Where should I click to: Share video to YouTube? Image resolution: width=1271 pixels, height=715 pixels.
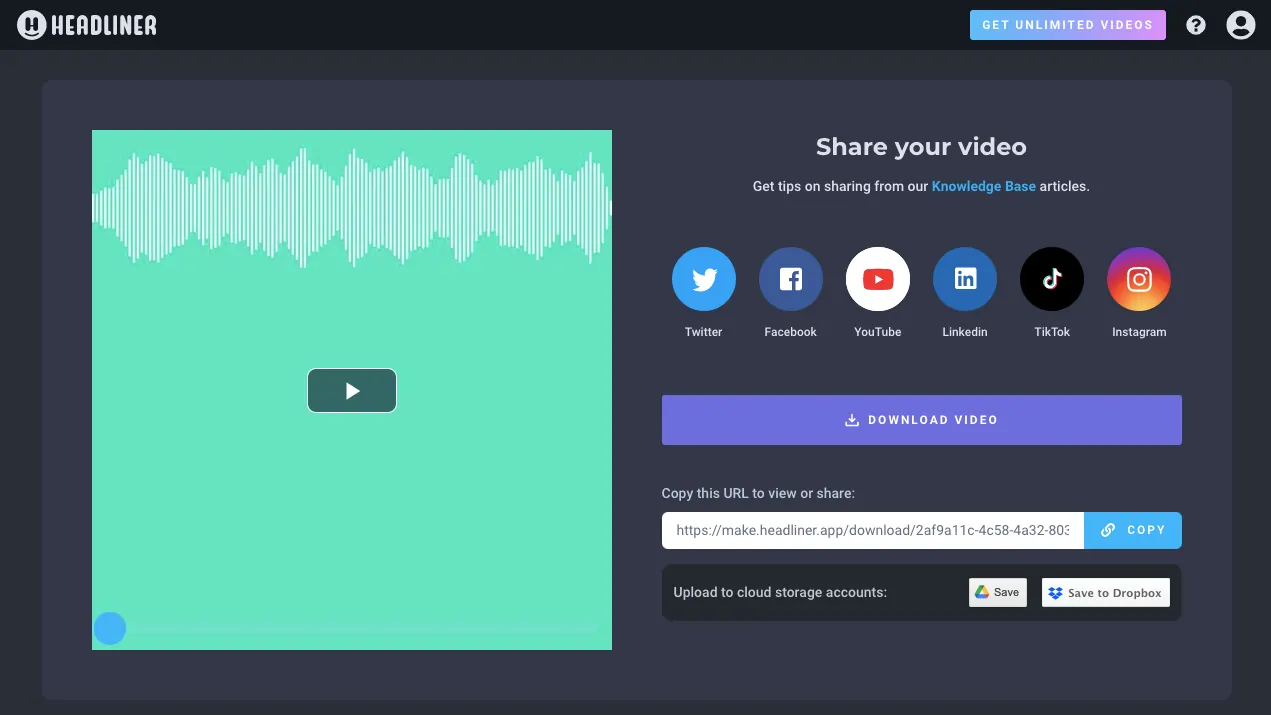[x=878, y=279]
